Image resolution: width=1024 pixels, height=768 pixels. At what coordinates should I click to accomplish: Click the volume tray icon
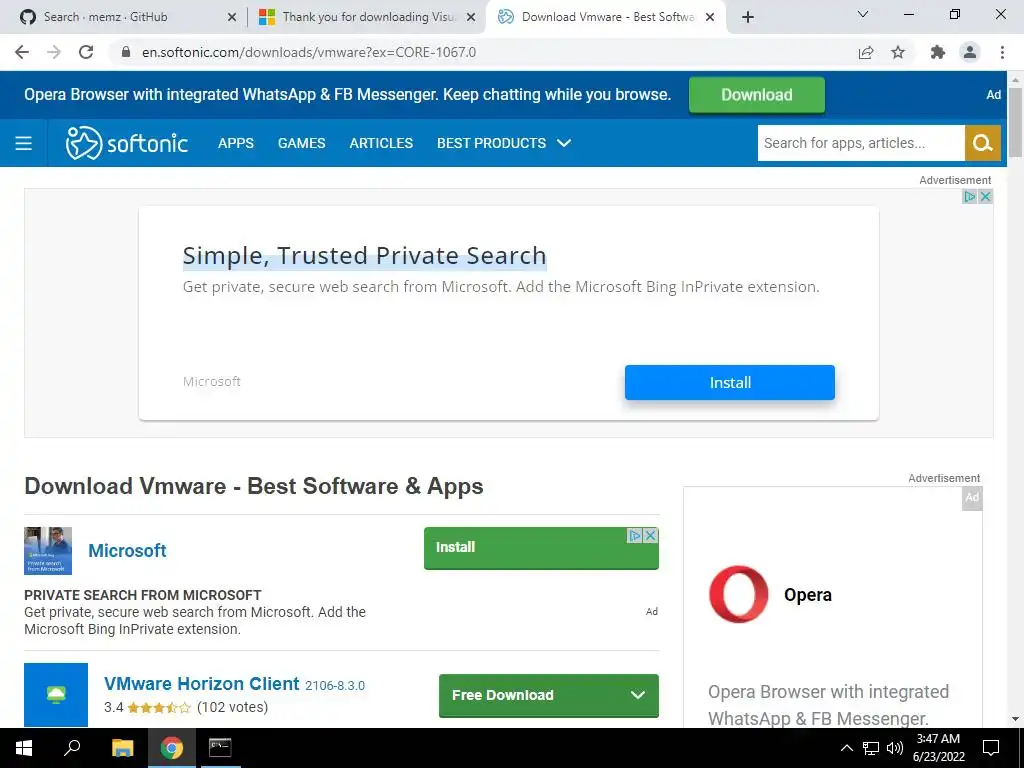(895, 748)
